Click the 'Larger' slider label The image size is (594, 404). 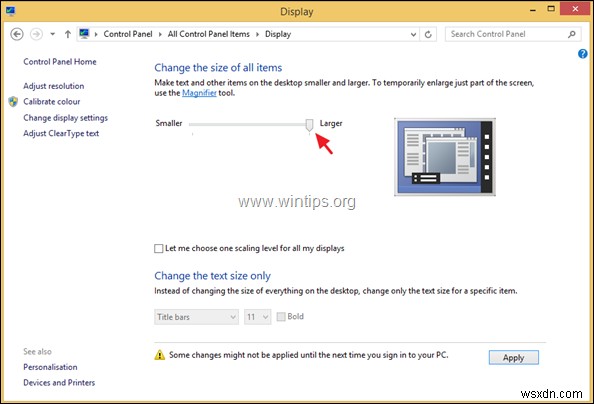point(331,124)
